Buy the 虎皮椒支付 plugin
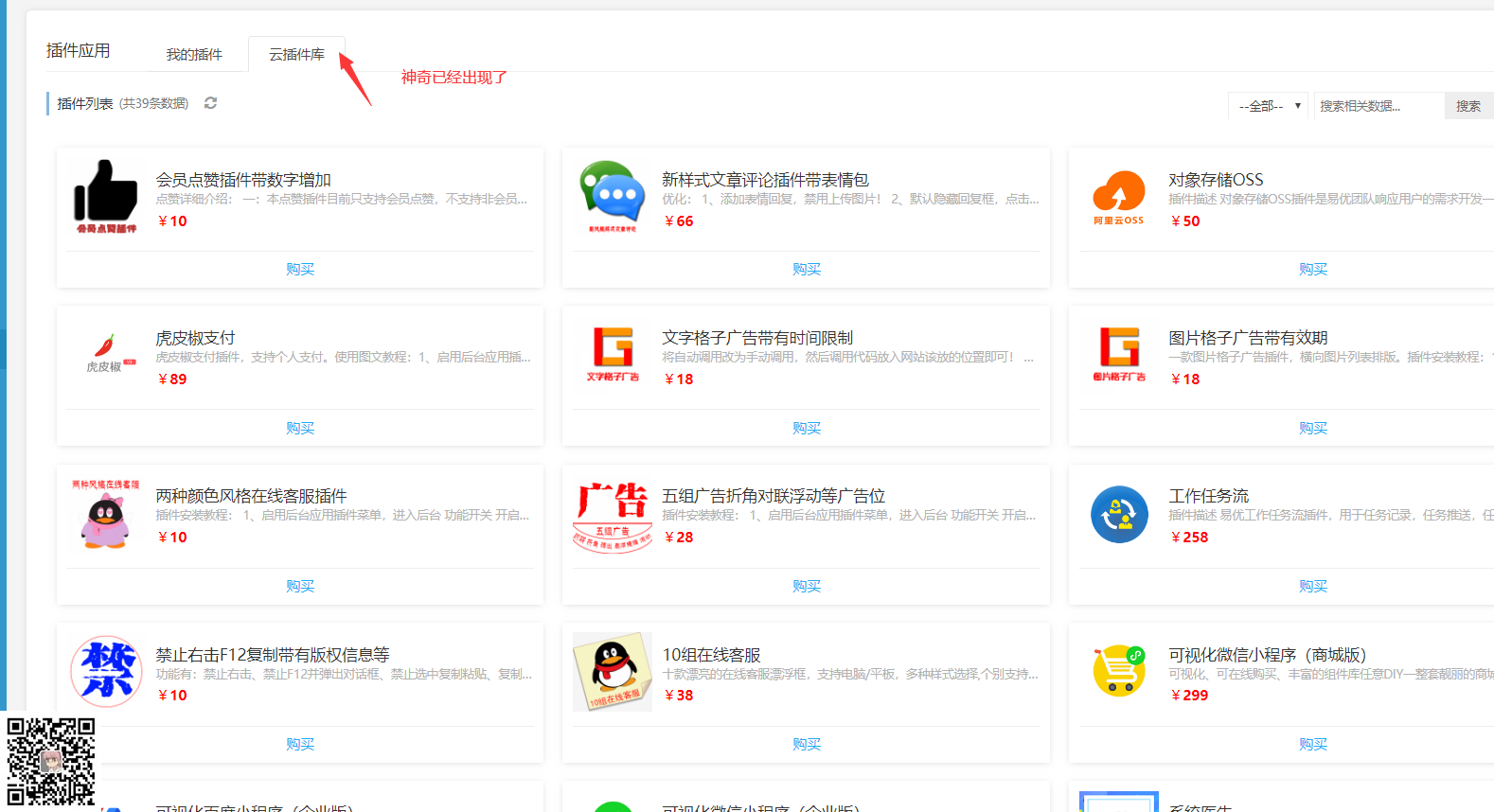This screenshot has width=1494, height=812. [300, 429]
